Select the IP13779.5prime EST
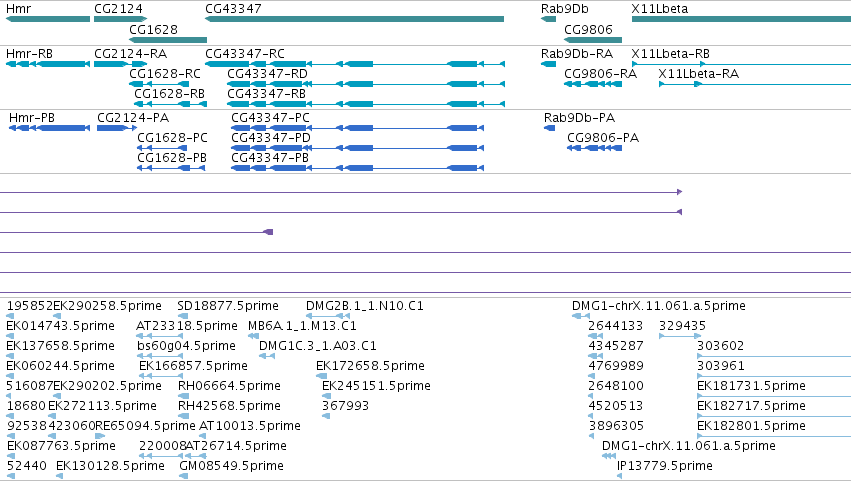This screenshot has width=851, height=481. tap(619, 477)
